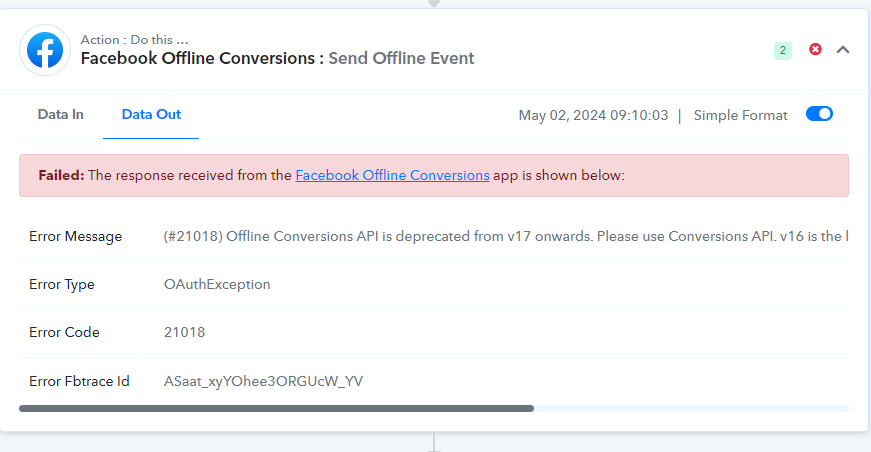Viewport: 871px width, 452px height.
Task: Open the Facebook Offline Conversions link
Action: 392,175
